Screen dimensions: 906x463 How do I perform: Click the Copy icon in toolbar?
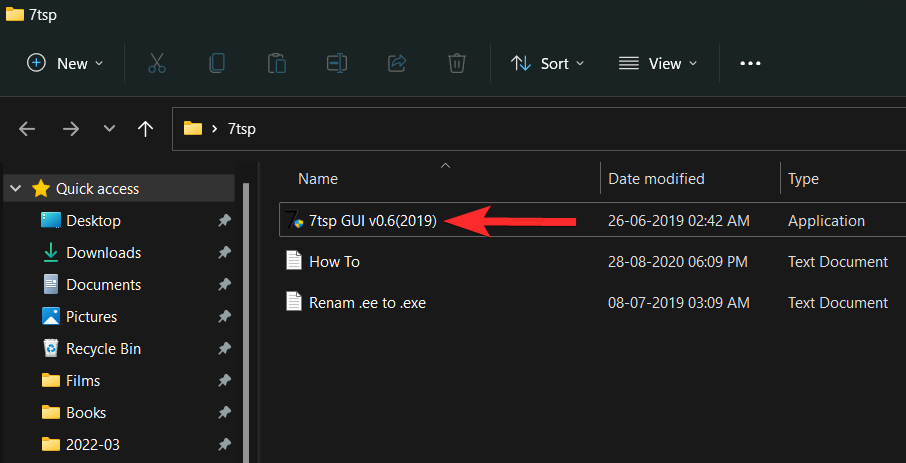pos(216,63)
